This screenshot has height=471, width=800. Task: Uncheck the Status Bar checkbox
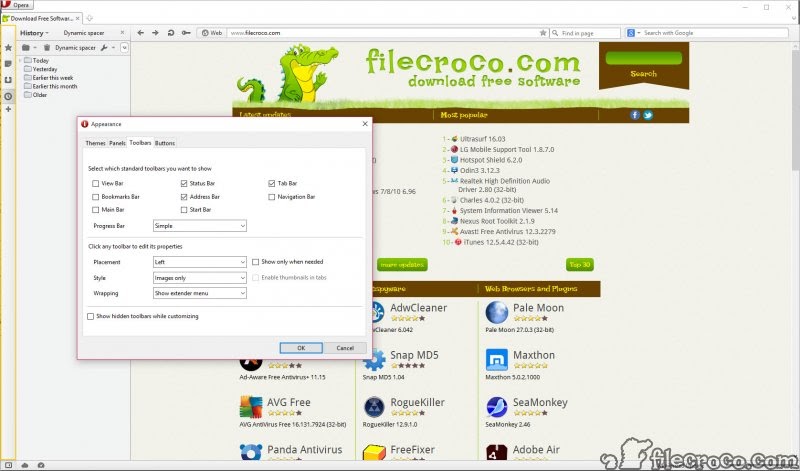[184, 183]
